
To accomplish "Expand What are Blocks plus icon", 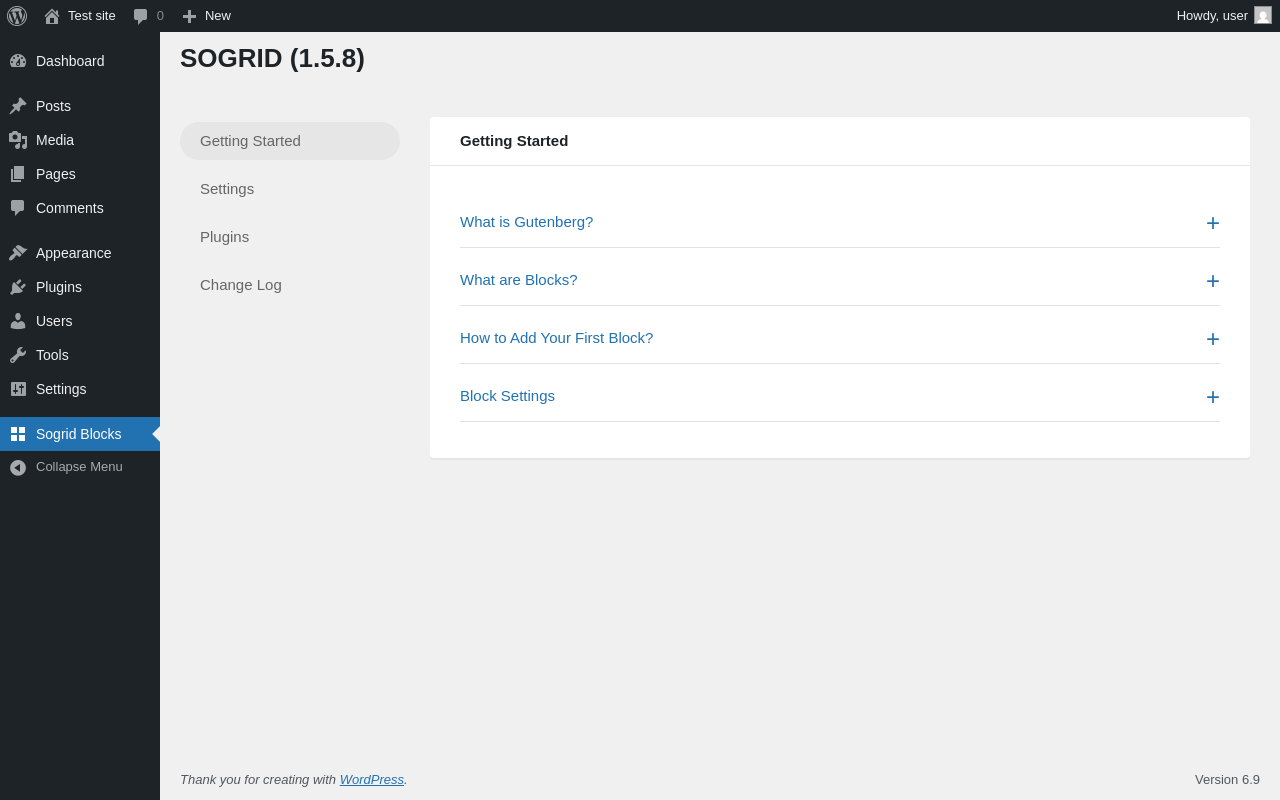I will 1213,281.
